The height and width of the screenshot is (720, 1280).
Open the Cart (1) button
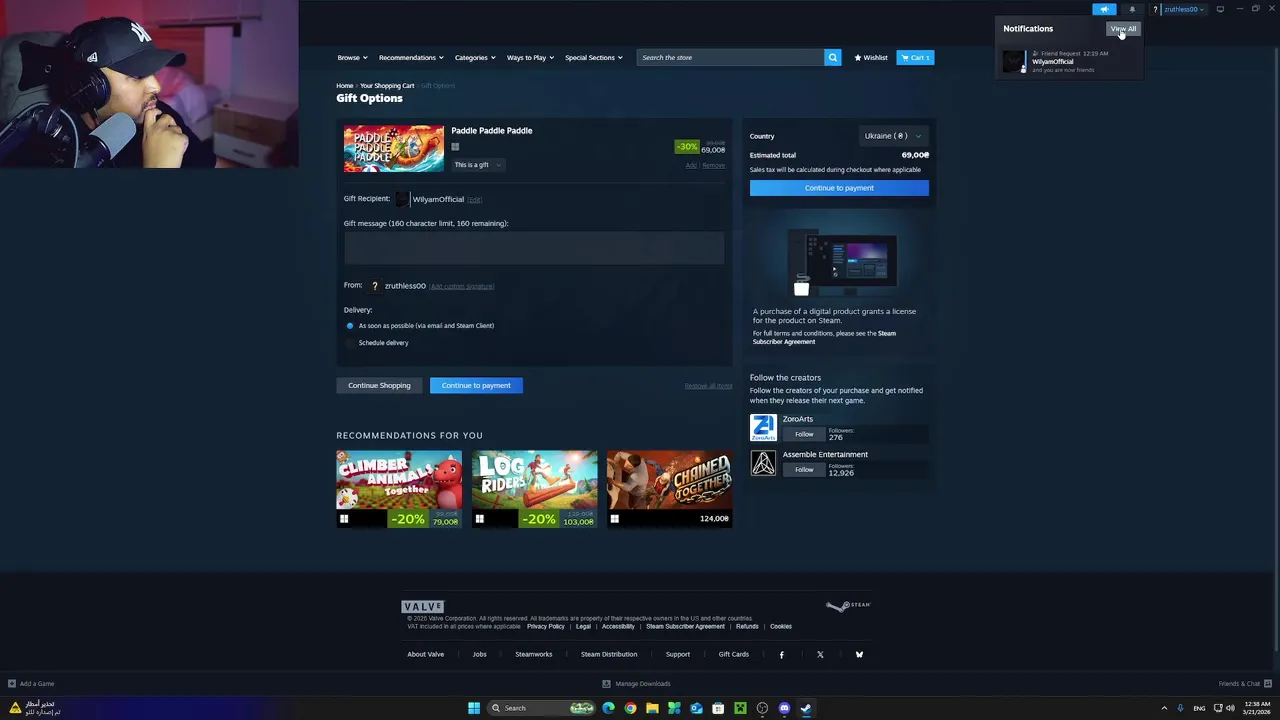pos(915,57)
